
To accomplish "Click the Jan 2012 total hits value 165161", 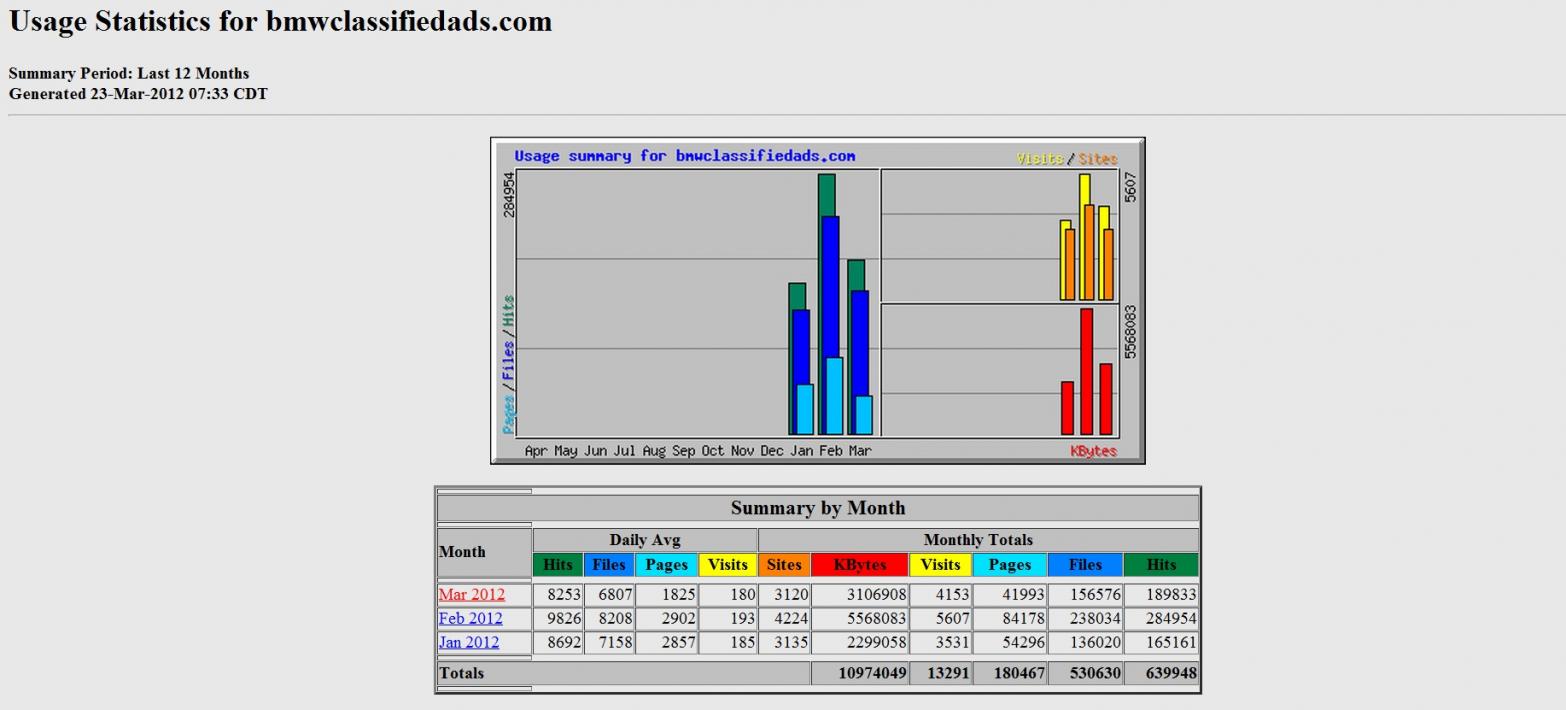I will 1171,642.
